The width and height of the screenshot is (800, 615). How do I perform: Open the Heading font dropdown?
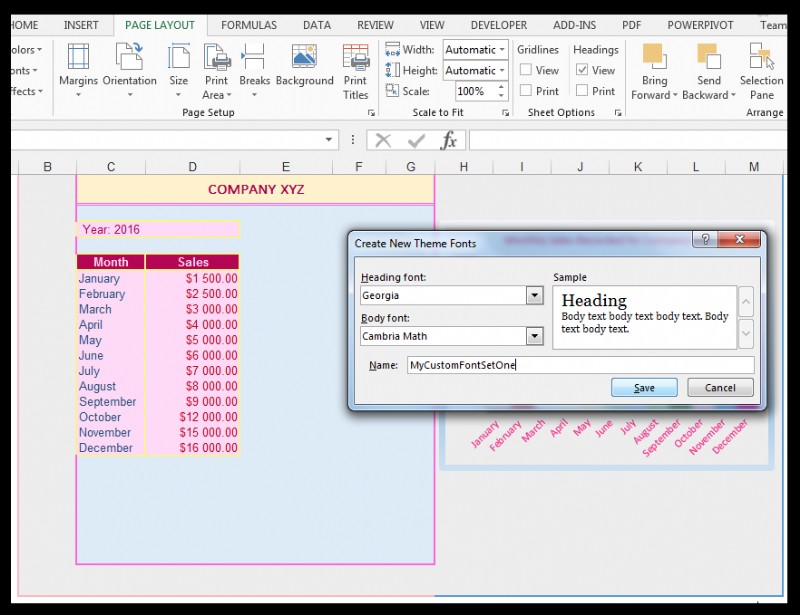pyautogui.click(x=533, y=295)
